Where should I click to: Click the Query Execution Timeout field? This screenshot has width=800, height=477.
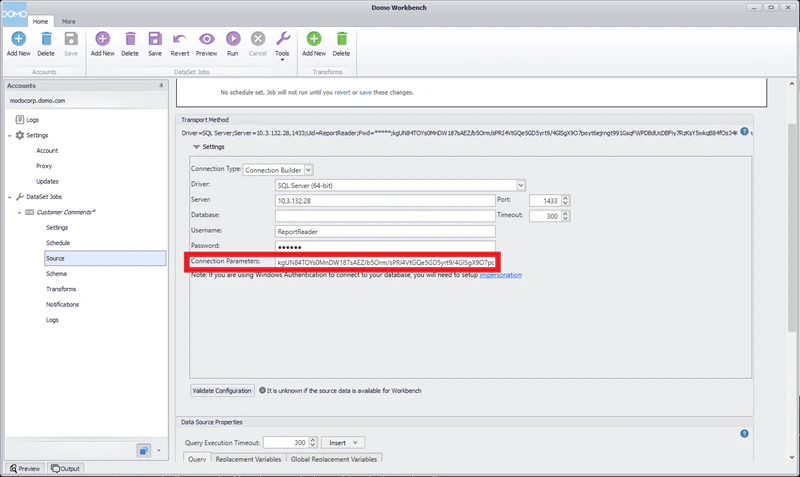286,443
